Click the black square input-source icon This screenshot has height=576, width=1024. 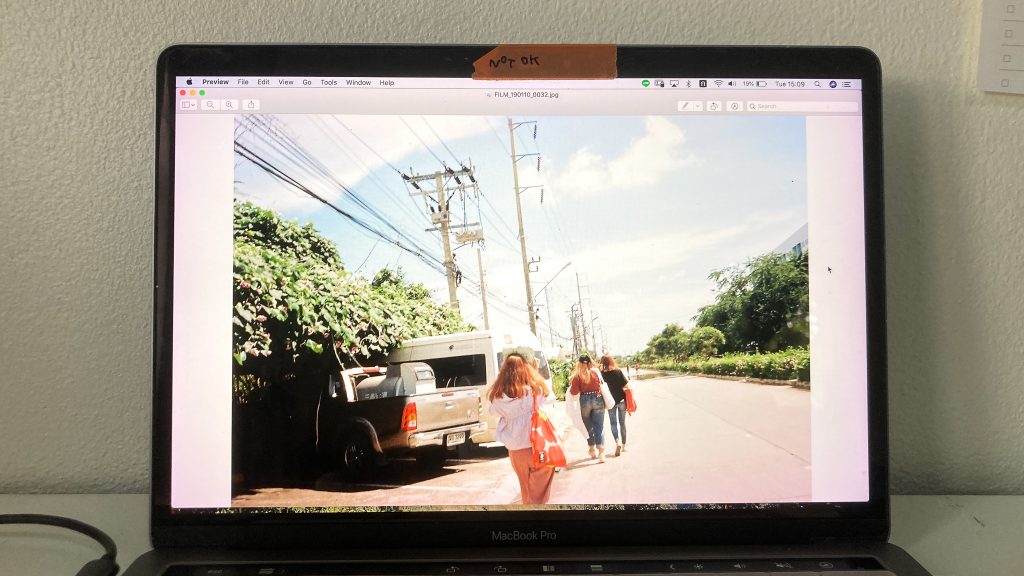703,84
